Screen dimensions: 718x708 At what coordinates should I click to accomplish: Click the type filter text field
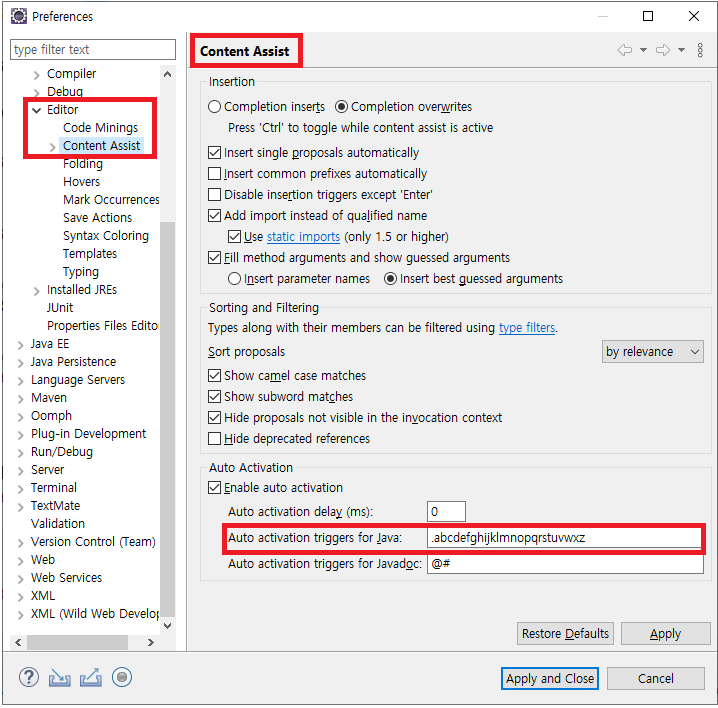tap(93, 49)
